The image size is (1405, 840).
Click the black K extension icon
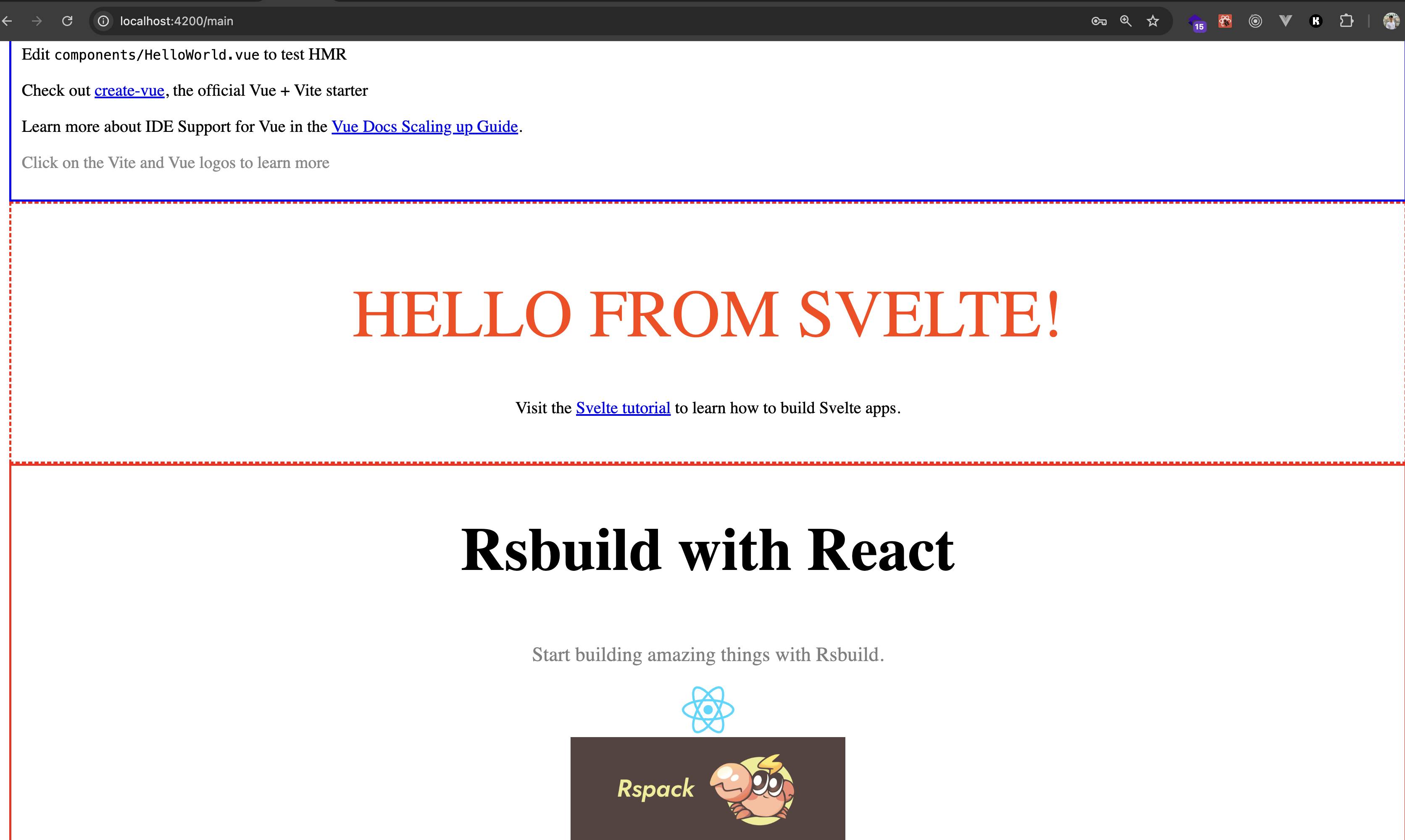pos(1316,21)
